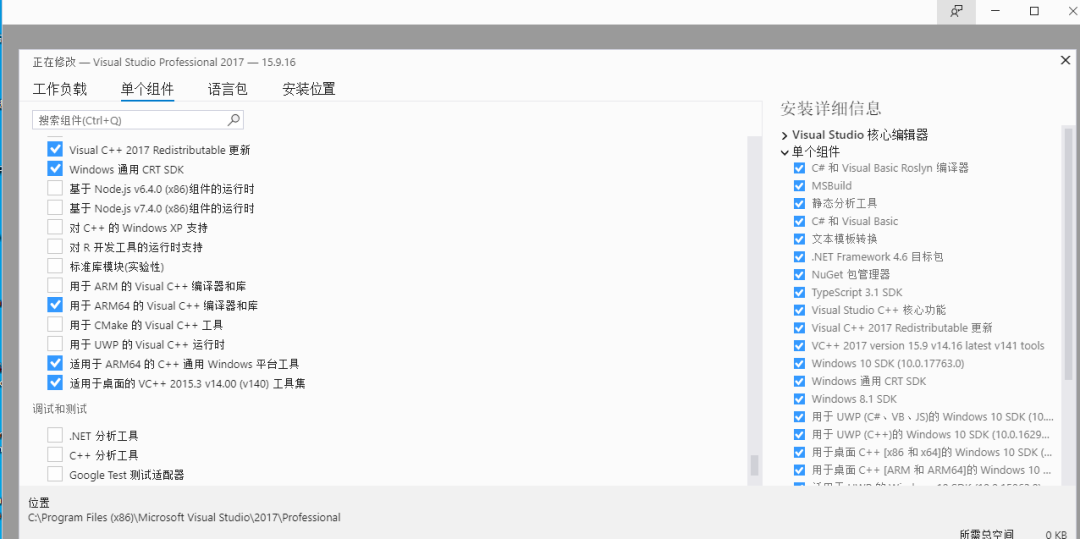Maximize the outer installer window
1080x539 pixels.
click(1035, 12)
